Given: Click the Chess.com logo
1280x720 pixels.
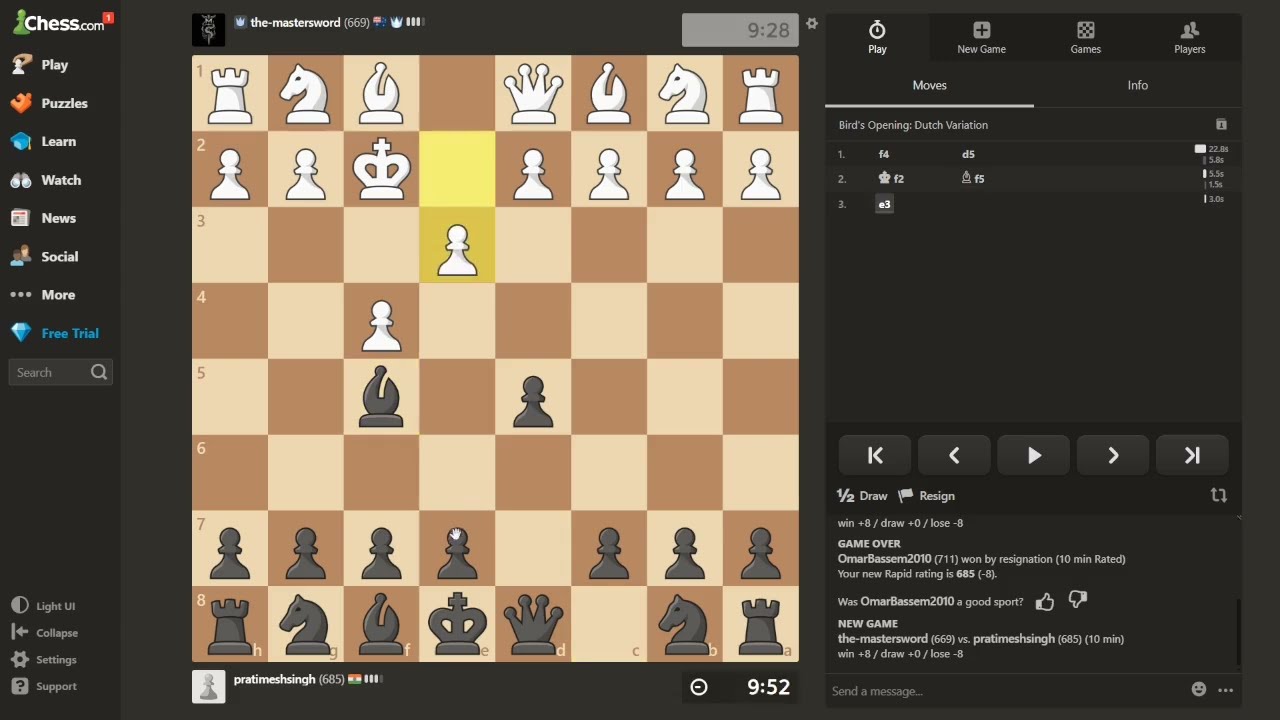Looking at the screenshot, I should coord(59,21).
